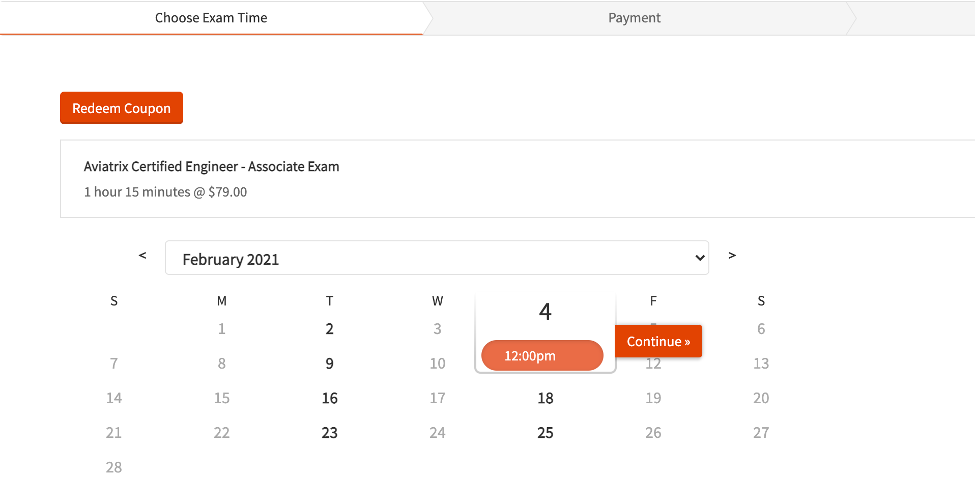Click February 1 on the calendar

point(222,329)
